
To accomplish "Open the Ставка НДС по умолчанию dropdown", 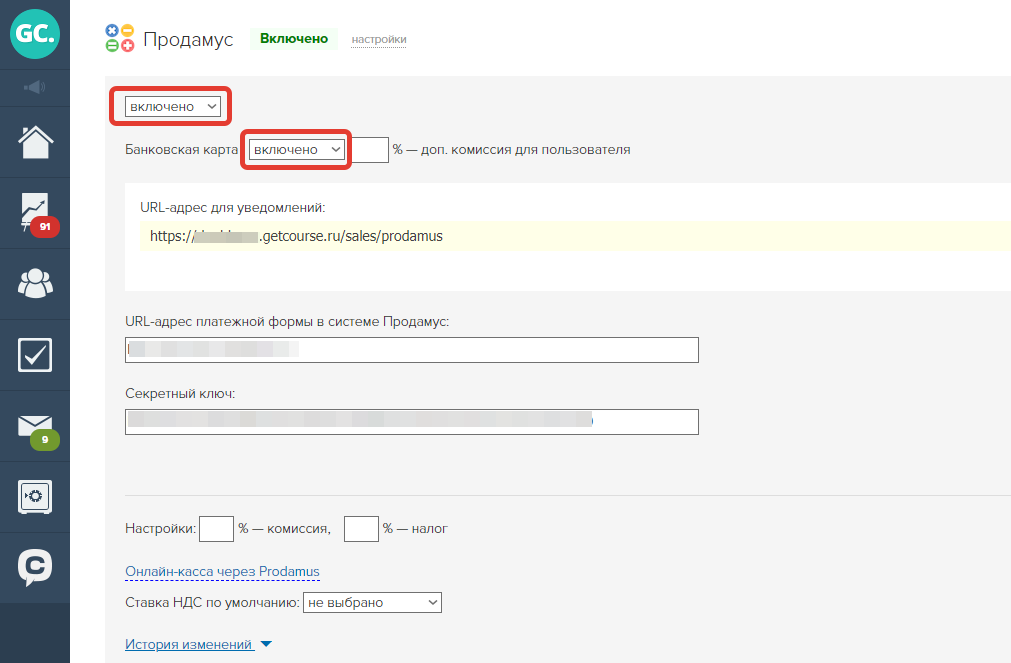I will click(x=372, y=602).
